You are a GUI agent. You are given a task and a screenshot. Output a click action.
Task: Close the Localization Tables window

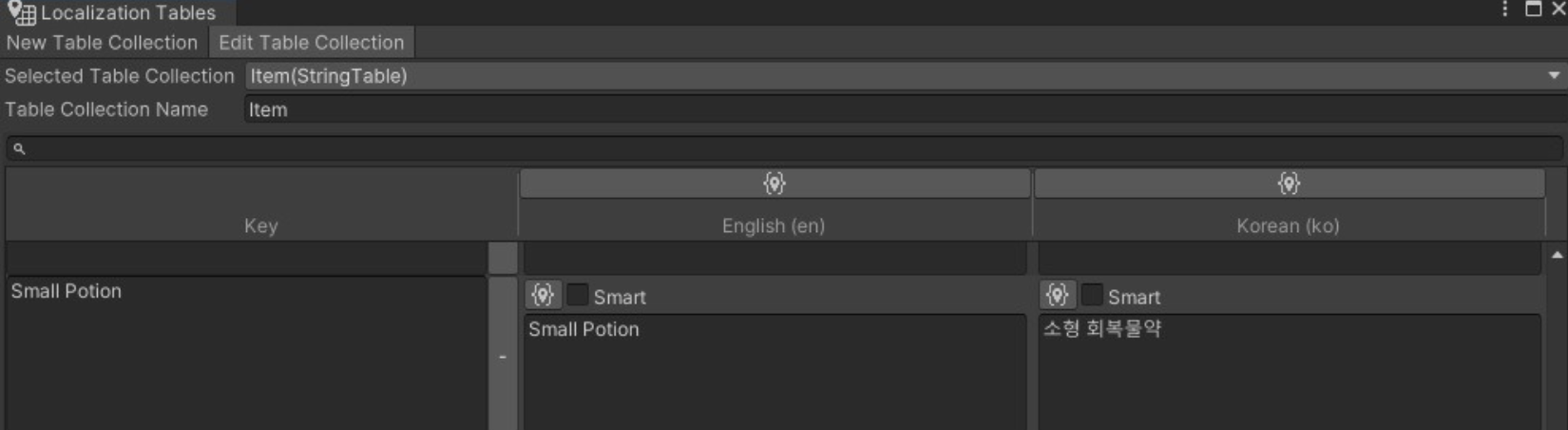[1558, 10]
